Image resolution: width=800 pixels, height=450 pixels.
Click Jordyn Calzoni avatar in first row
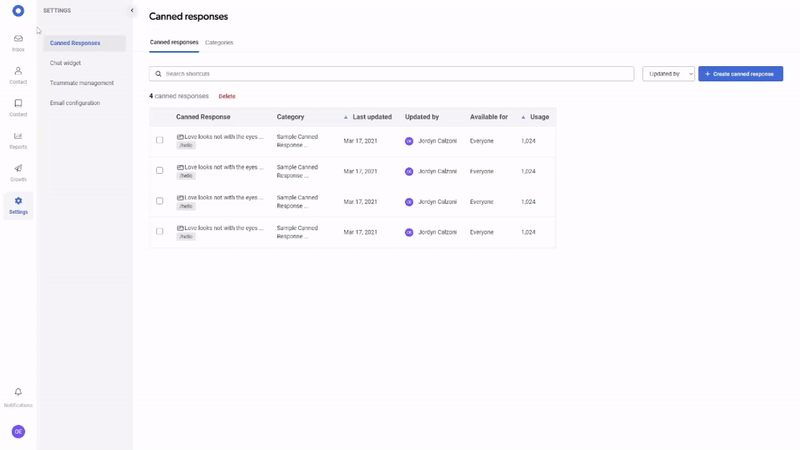point(409,141)
